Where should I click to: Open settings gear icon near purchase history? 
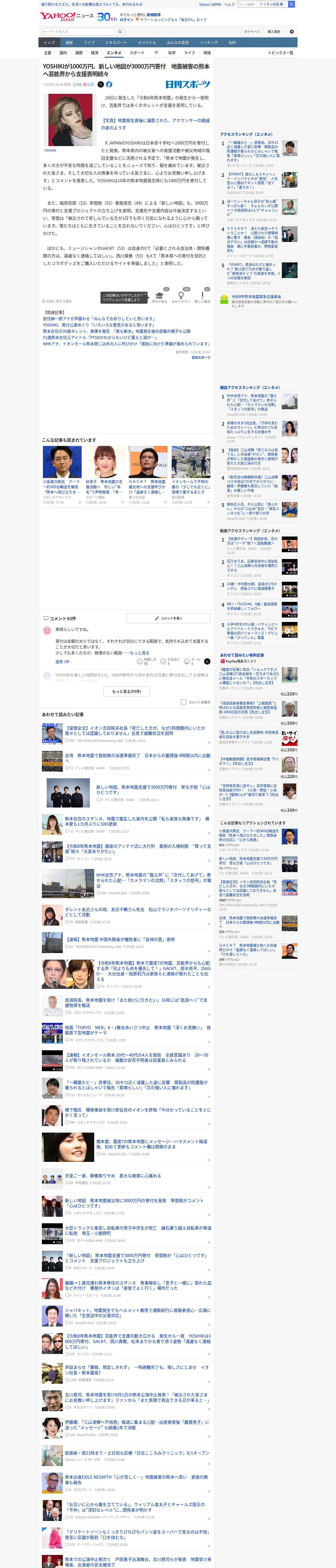pyautogui.click(x=292, y=32)
